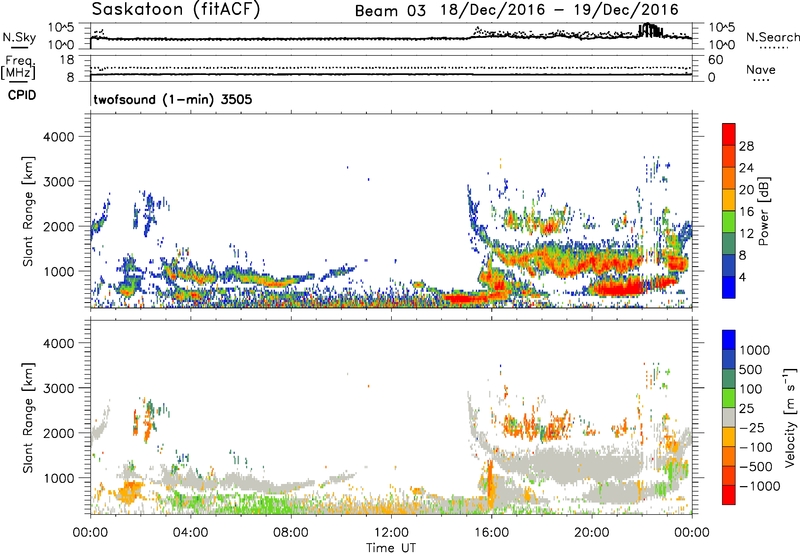Click the gray -25 to 25 Velocity colorbar segment

pyautogui.click(x=729, y=417)
